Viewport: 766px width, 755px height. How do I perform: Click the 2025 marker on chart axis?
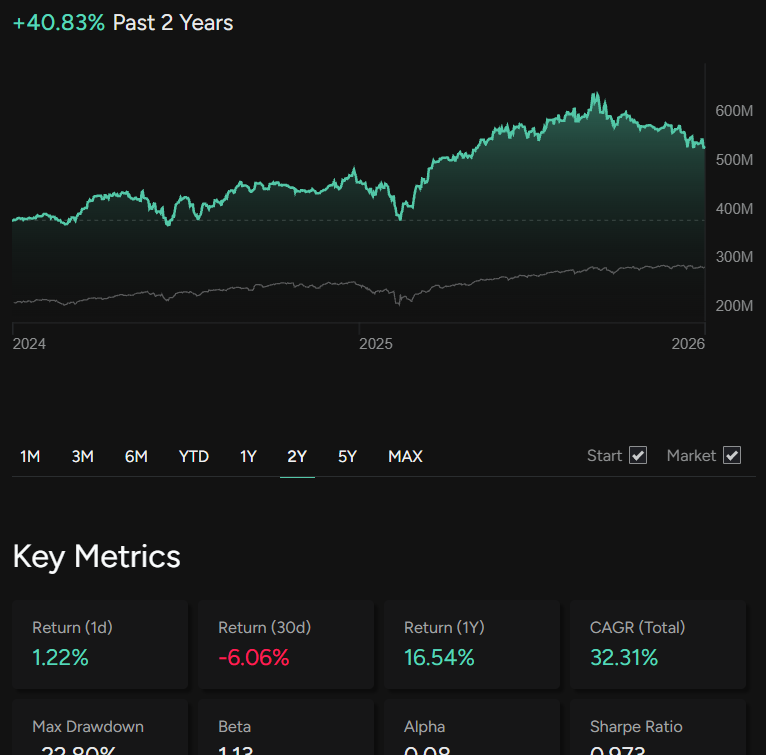[x=376, y=344]
